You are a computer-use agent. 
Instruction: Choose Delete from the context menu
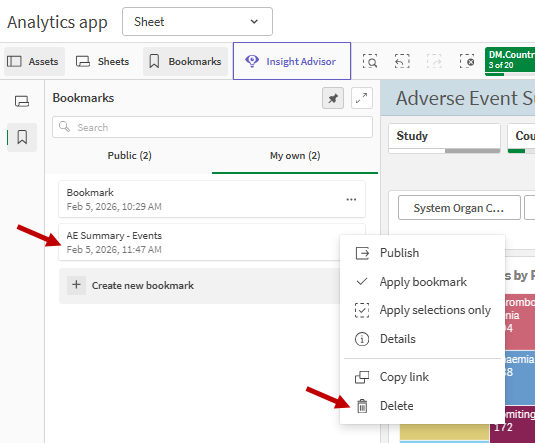422,406
